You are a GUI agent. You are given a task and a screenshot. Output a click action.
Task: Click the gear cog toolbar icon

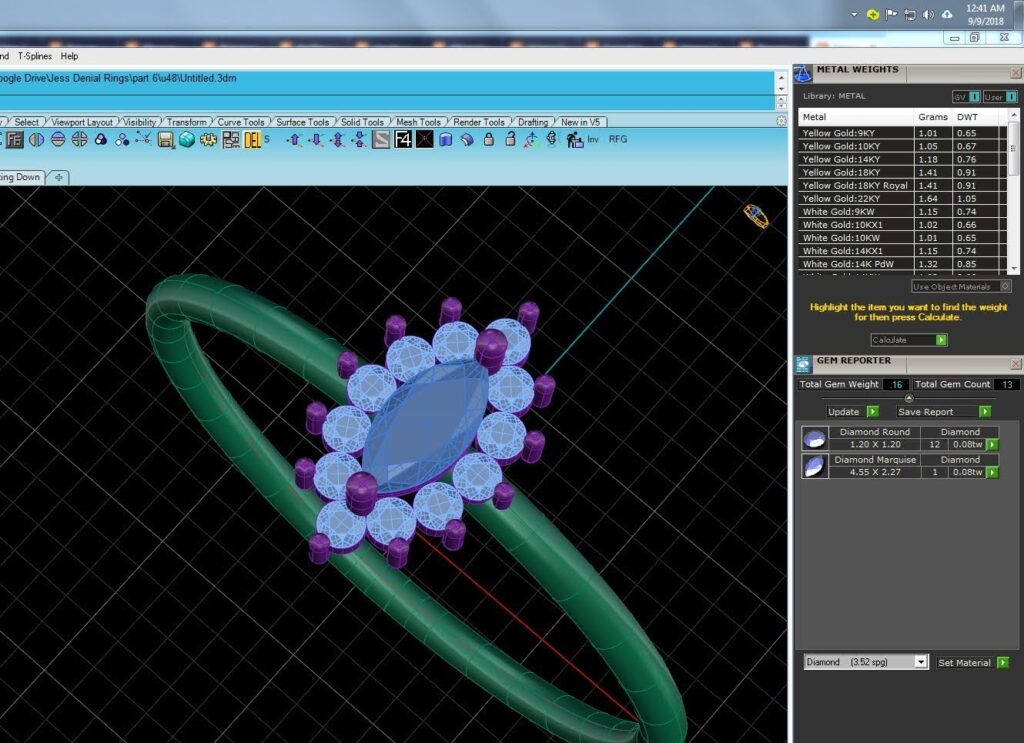pos(208,140)
